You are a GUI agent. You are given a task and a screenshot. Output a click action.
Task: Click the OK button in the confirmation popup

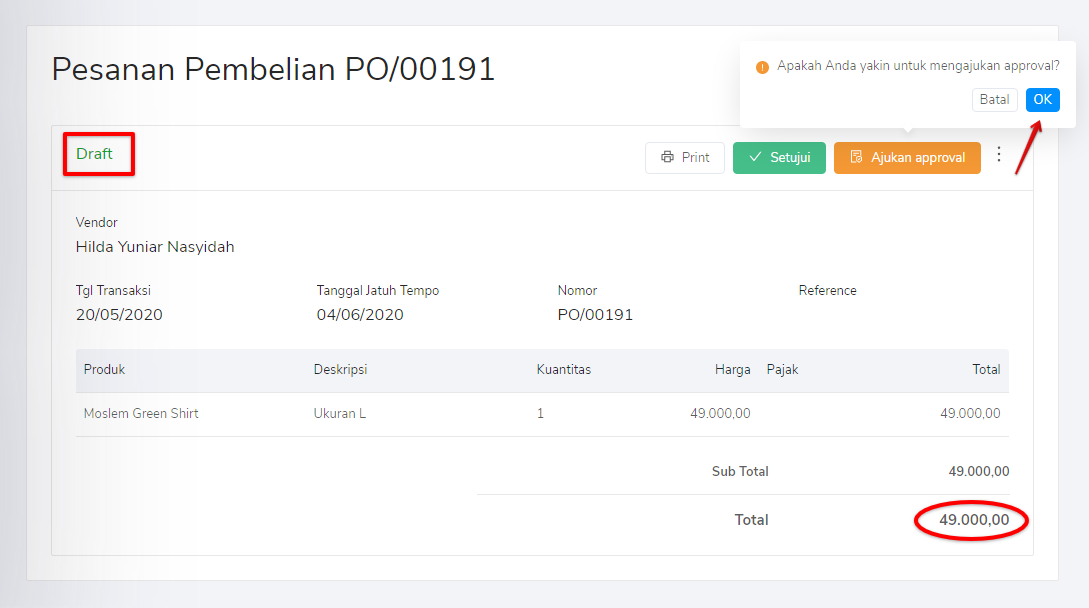1042,99
